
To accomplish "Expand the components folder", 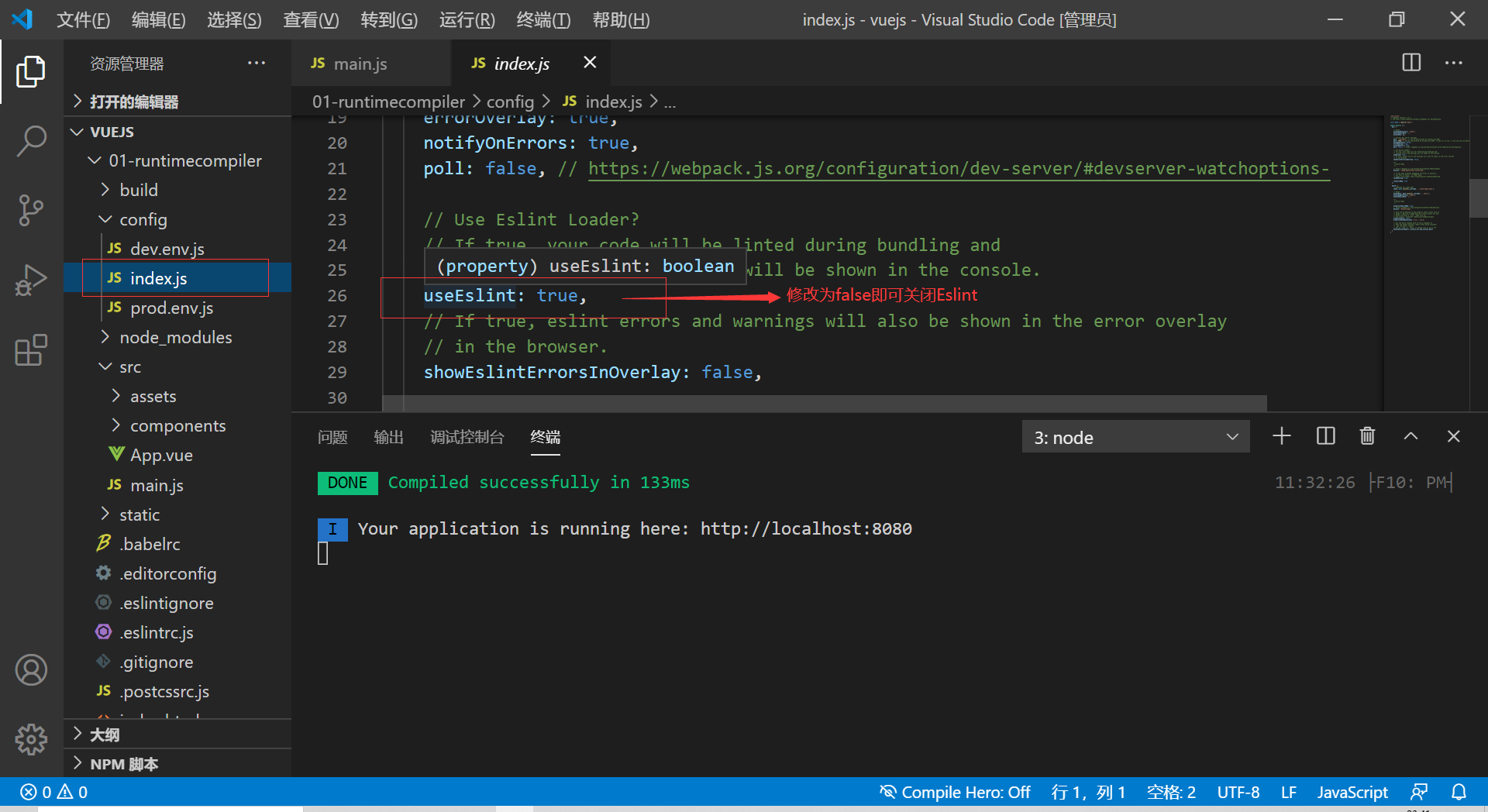I will click(x=178, y=425).
